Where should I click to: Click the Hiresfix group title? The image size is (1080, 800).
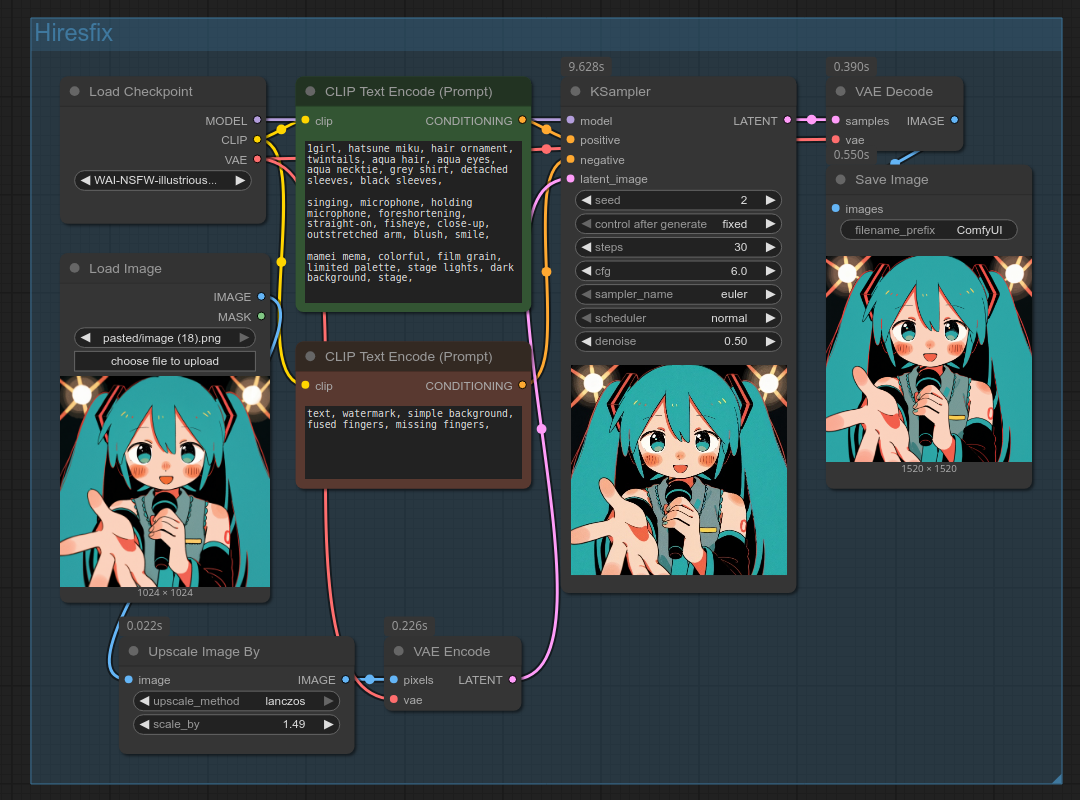74,32
